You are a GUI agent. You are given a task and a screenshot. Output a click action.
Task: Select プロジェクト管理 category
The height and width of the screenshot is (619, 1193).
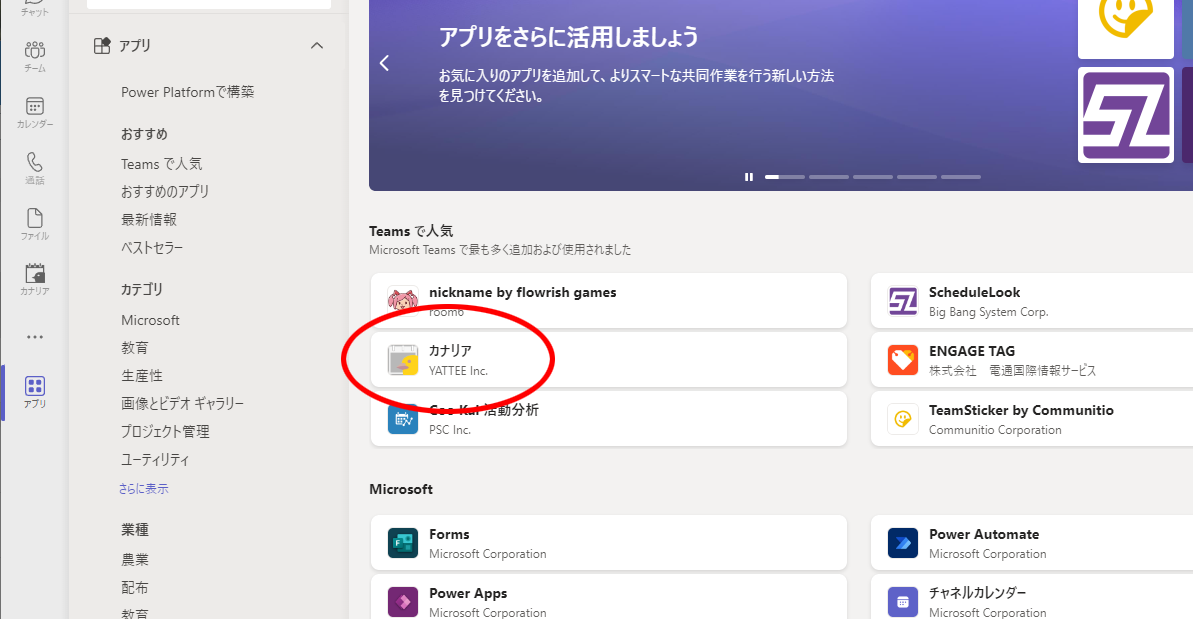pyautogui.click(x=165, y=432)
